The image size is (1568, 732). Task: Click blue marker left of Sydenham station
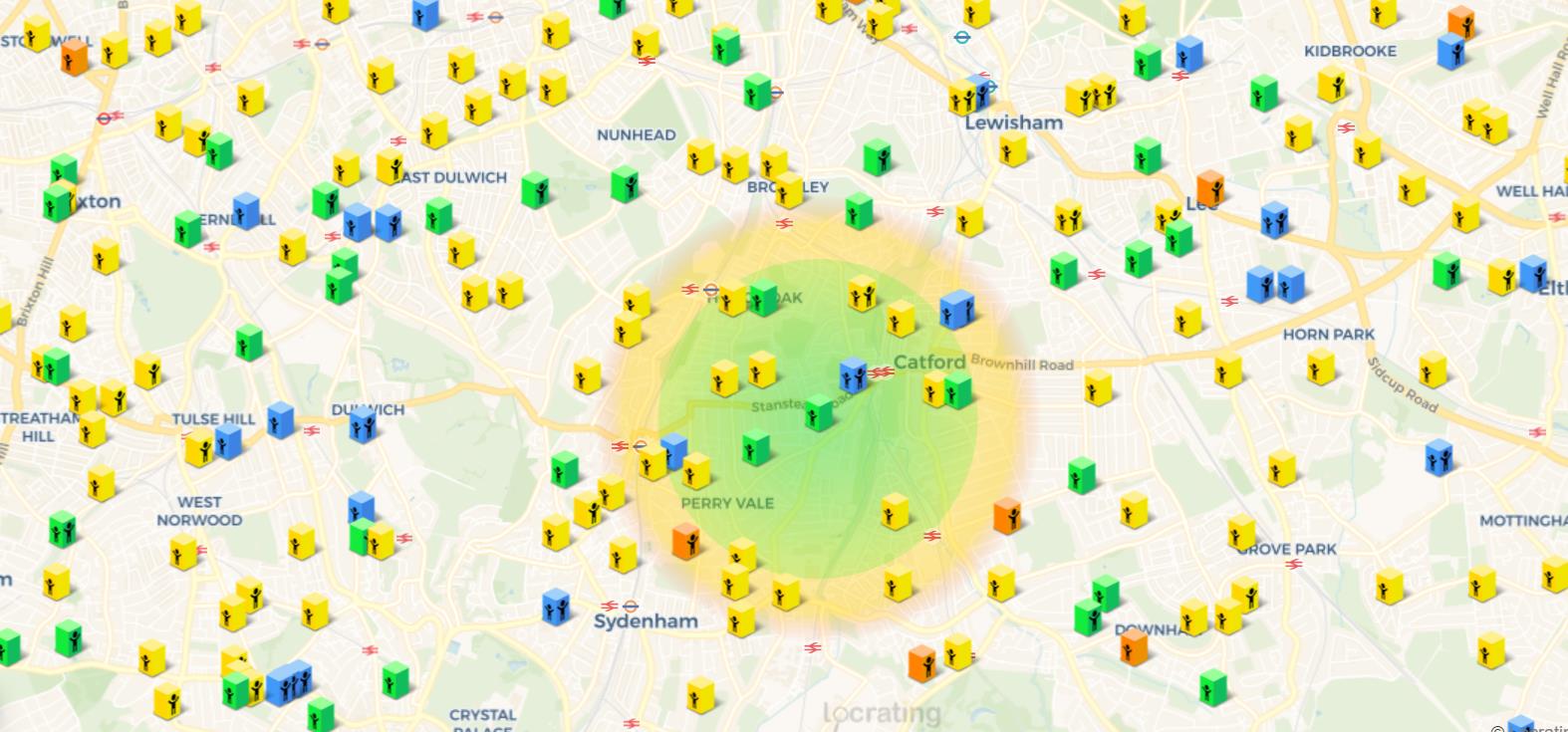click(555, 606)
